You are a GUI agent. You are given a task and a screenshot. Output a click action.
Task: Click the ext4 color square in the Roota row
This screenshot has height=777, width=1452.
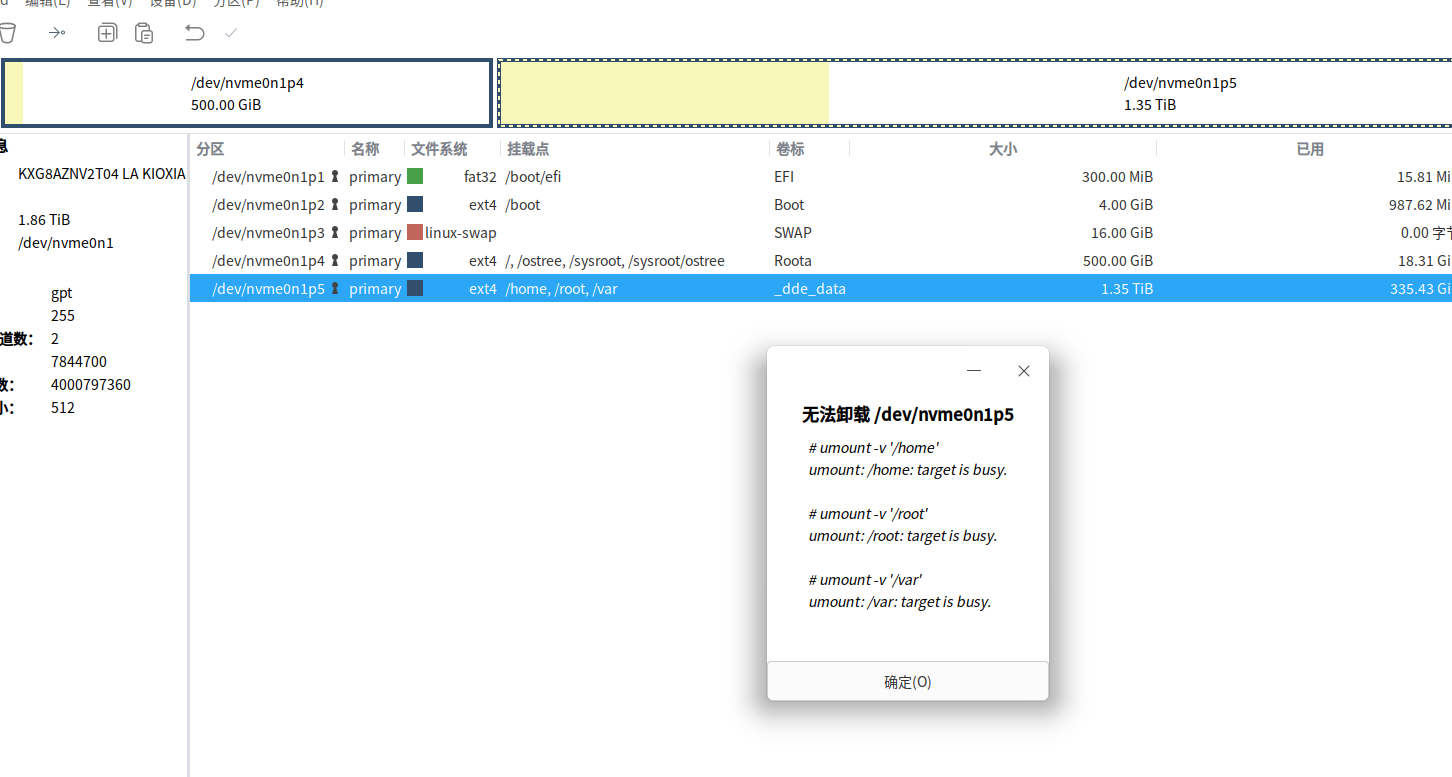click(415, 260)
